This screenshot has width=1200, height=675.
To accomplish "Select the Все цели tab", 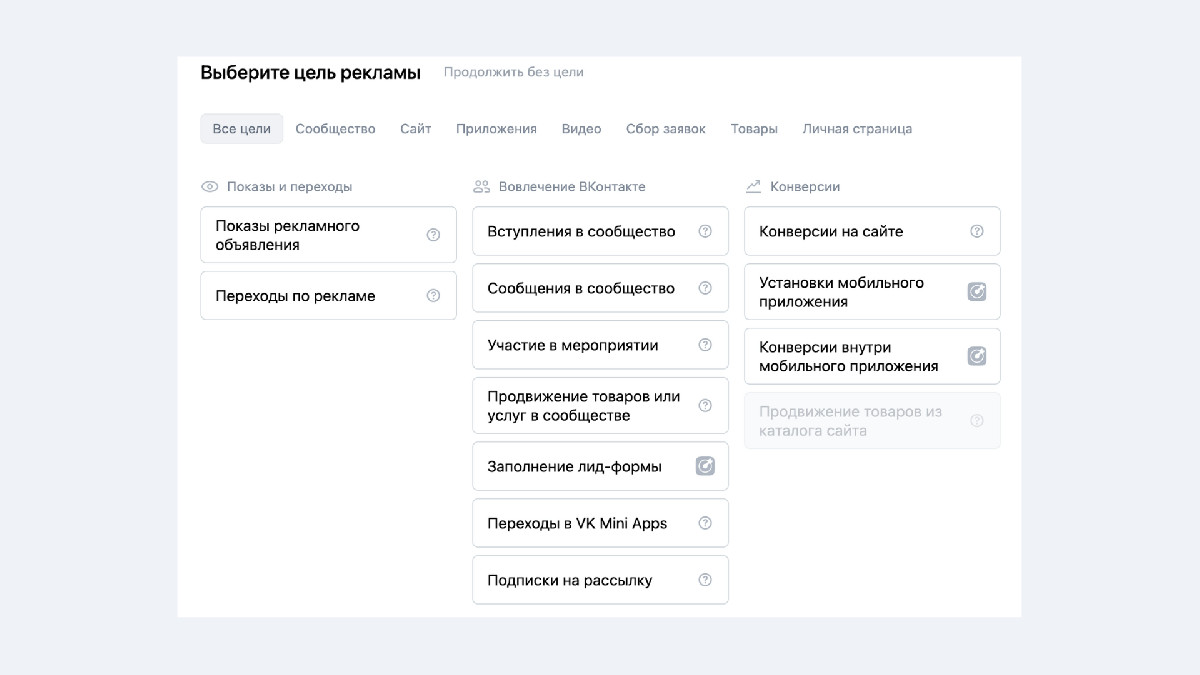I will click(241, 129).
